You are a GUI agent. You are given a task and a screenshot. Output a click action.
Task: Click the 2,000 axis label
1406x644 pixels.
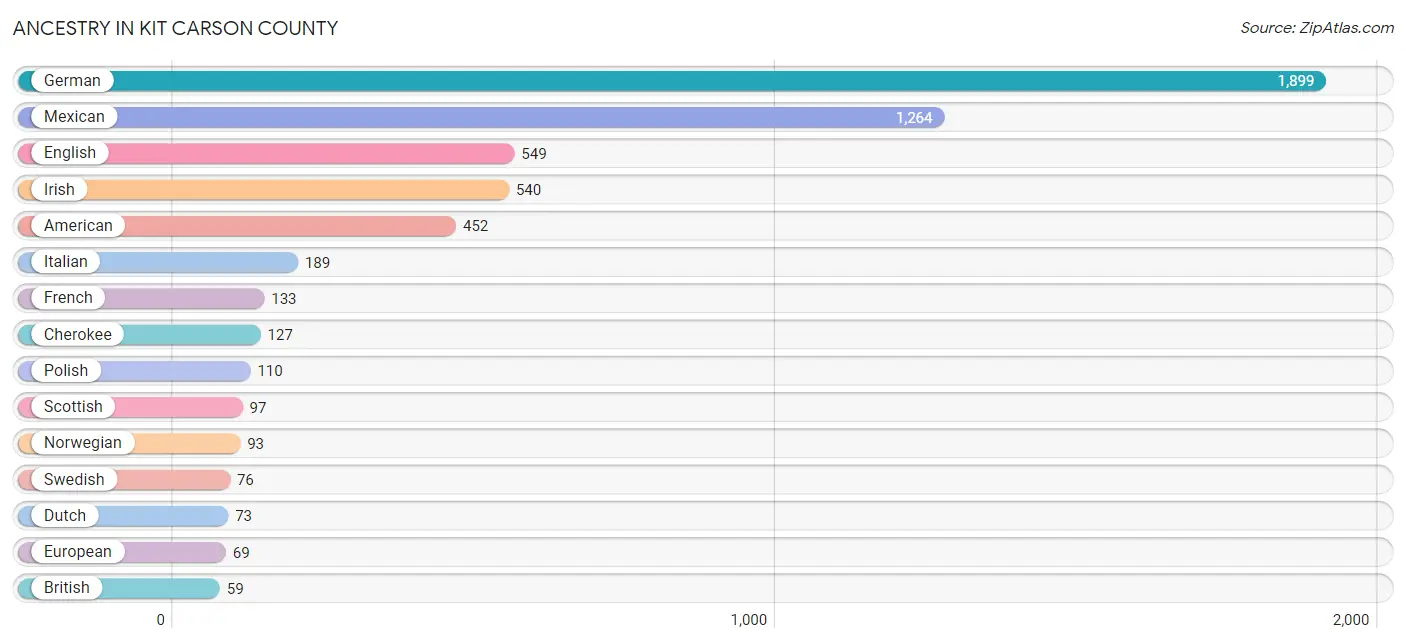[x=1351, y=620]
